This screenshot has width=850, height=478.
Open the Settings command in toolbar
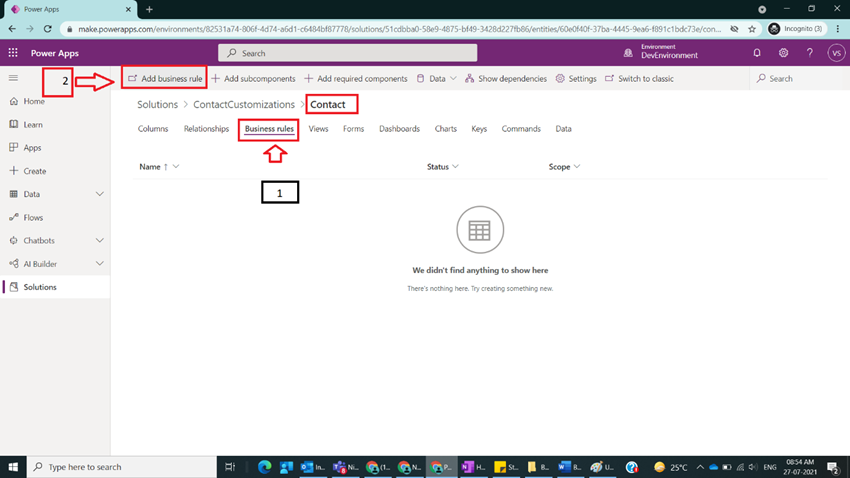click(x=576, y=79)
